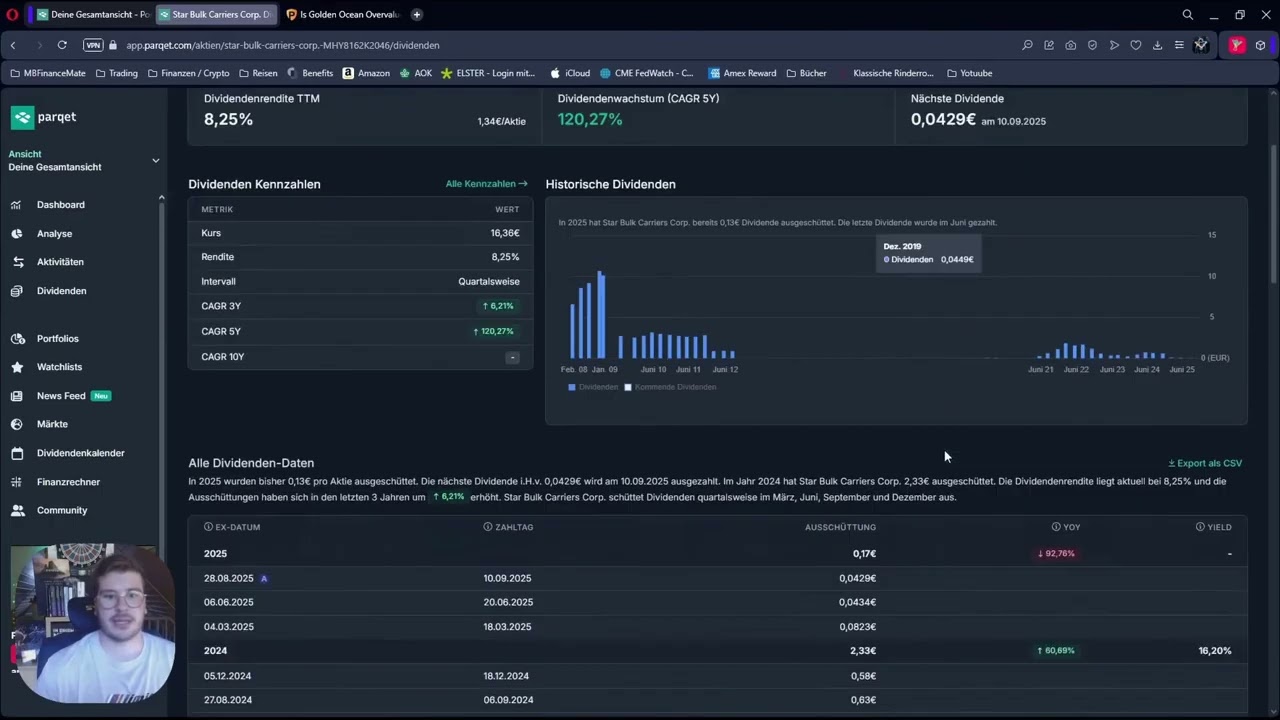This screenshot has width=1280, height=720.
Task: Switch to the Is Golden Ocean Overvalued tab
Action: point(342,15)
